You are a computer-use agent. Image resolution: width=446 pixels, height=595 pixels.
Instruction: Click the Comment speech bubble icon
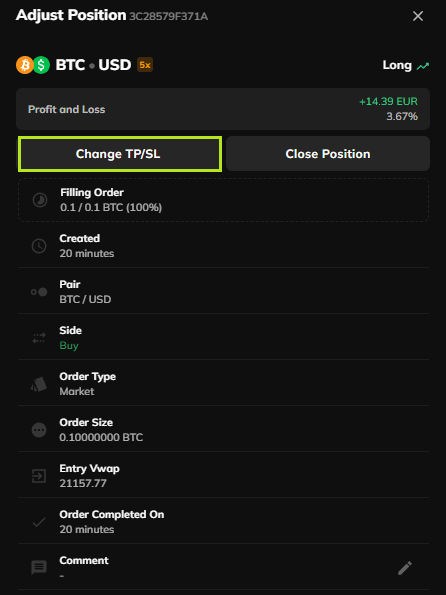39,568
